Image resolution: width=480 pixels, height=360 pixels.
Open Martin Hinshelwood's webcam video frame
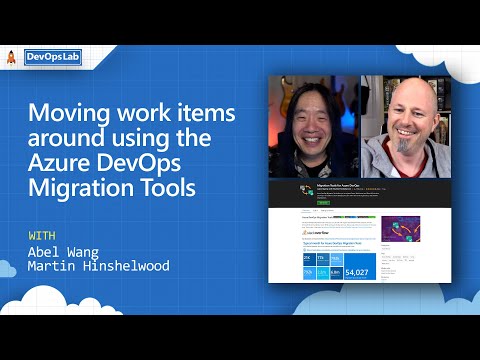click(x=406, y=127)
